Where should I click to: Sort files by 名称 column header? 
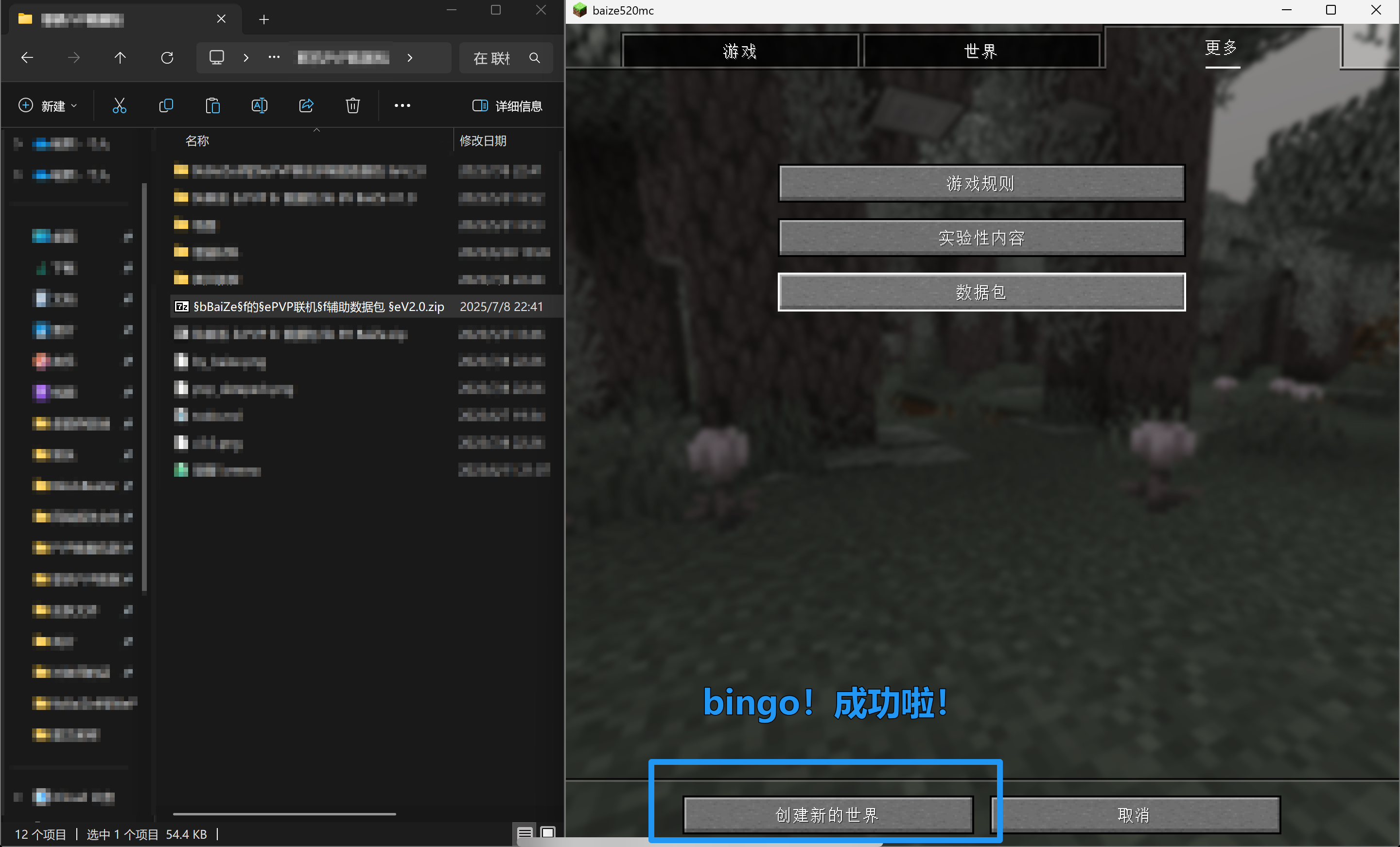coord(197,141)
